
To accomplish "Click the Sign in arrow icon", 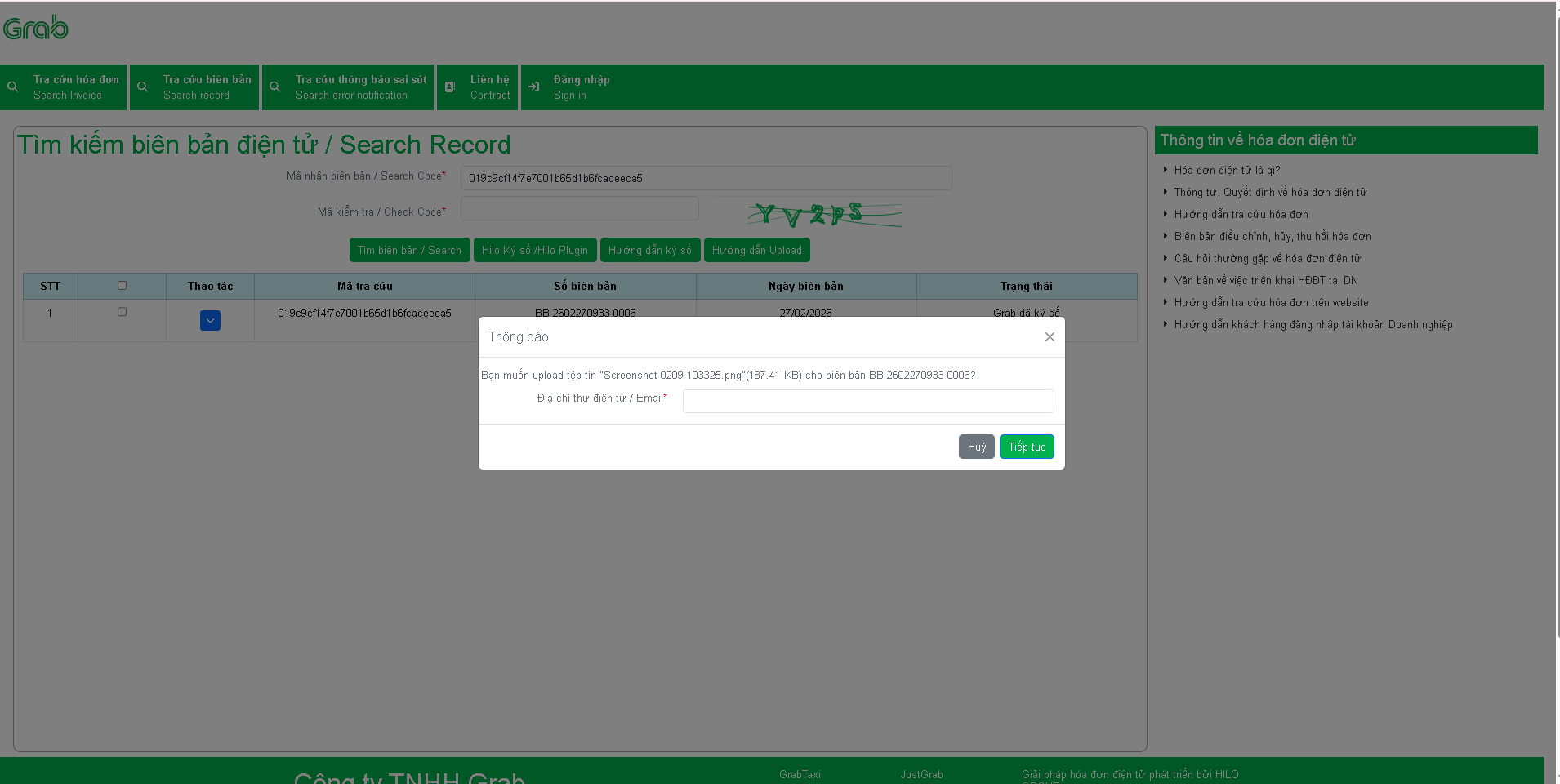I will 534,87.
